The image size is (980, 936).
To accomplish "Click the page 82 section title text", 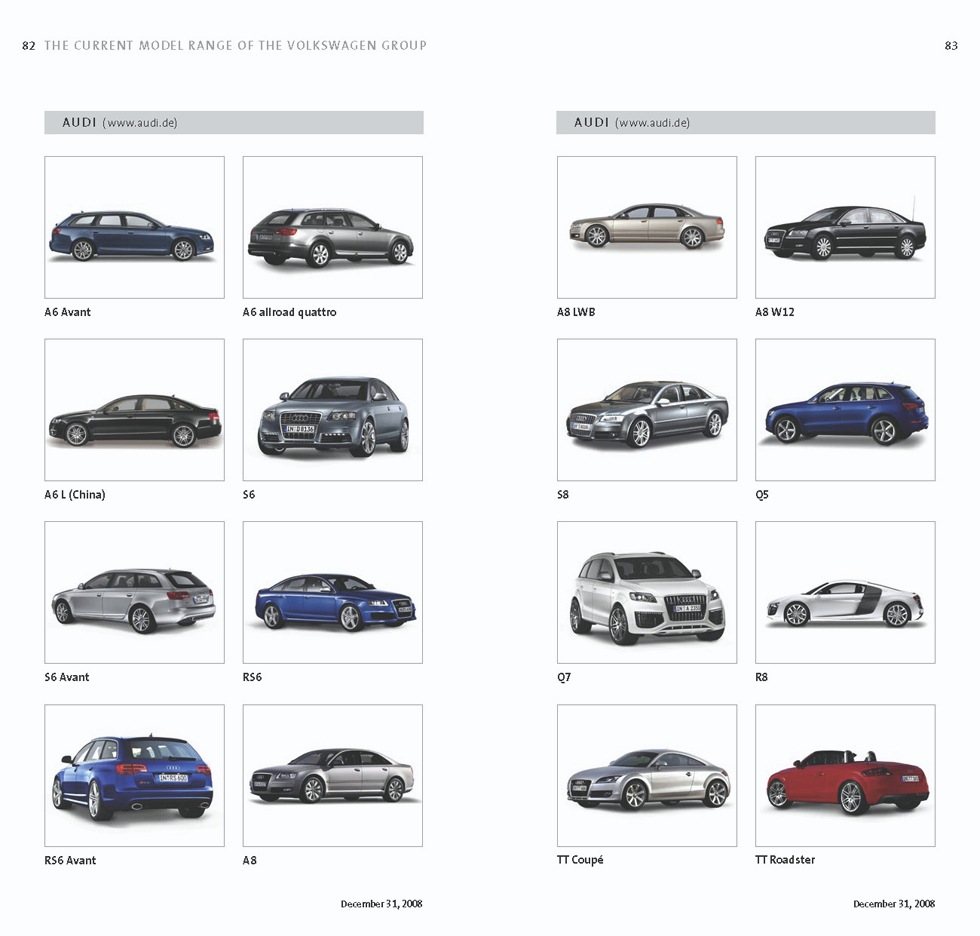I will click(235, 45).
